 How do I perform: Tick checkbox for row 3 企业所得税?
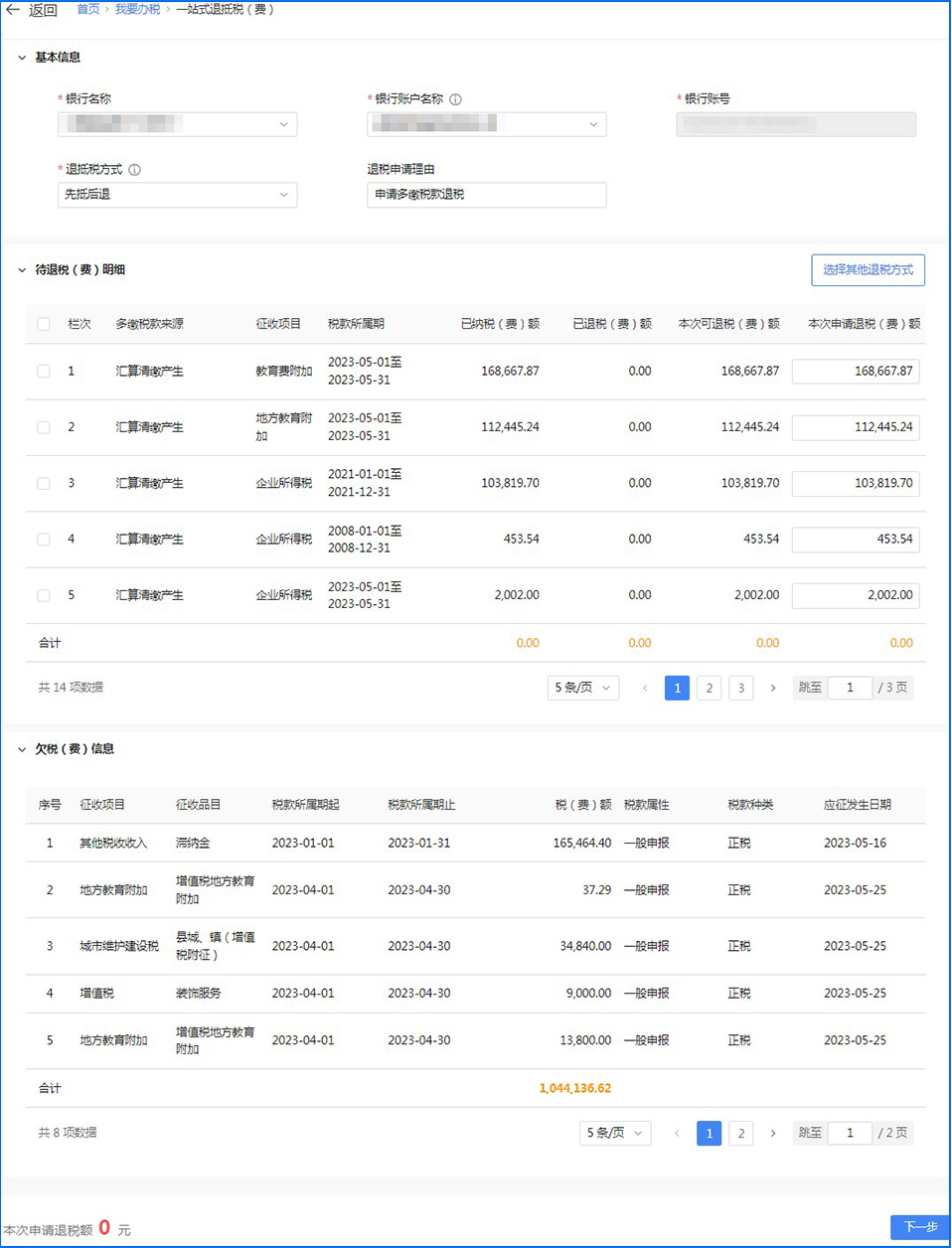(x=44, y=483)
